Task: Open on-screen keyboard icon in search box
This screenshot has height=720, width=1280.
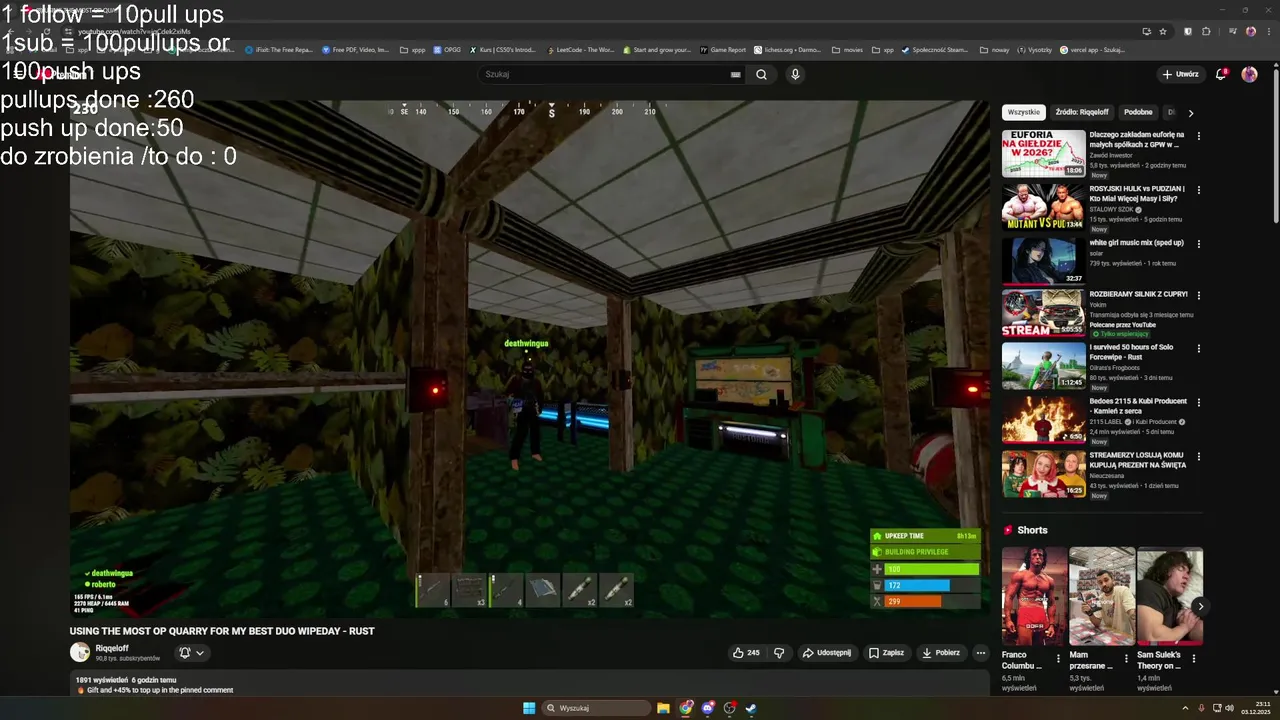Action: click(735, 74)
